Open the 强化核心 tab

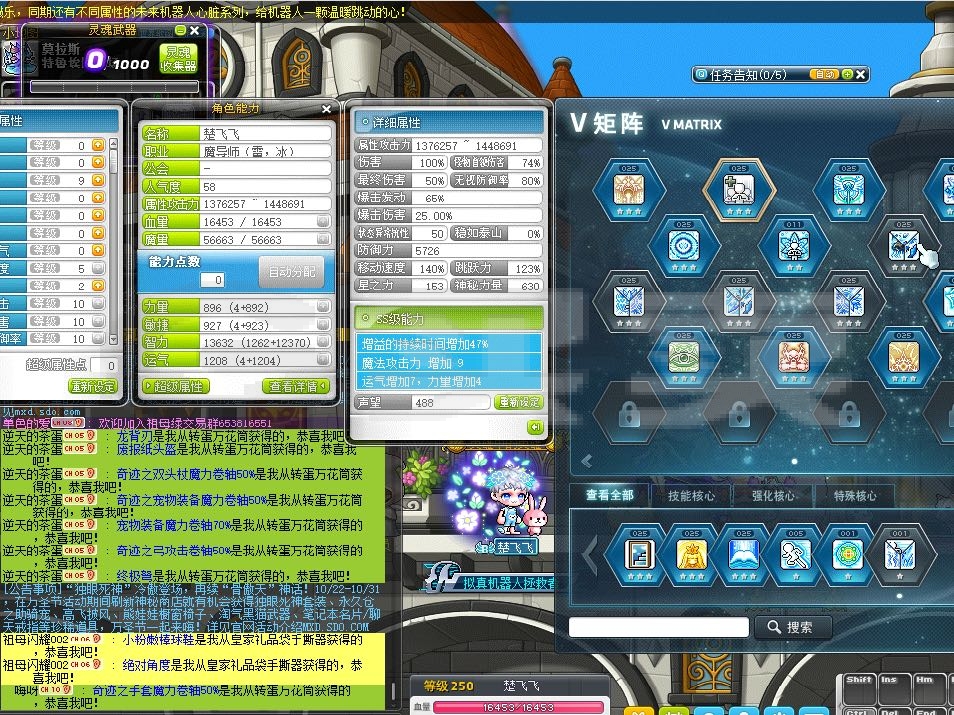click(773, 496)
